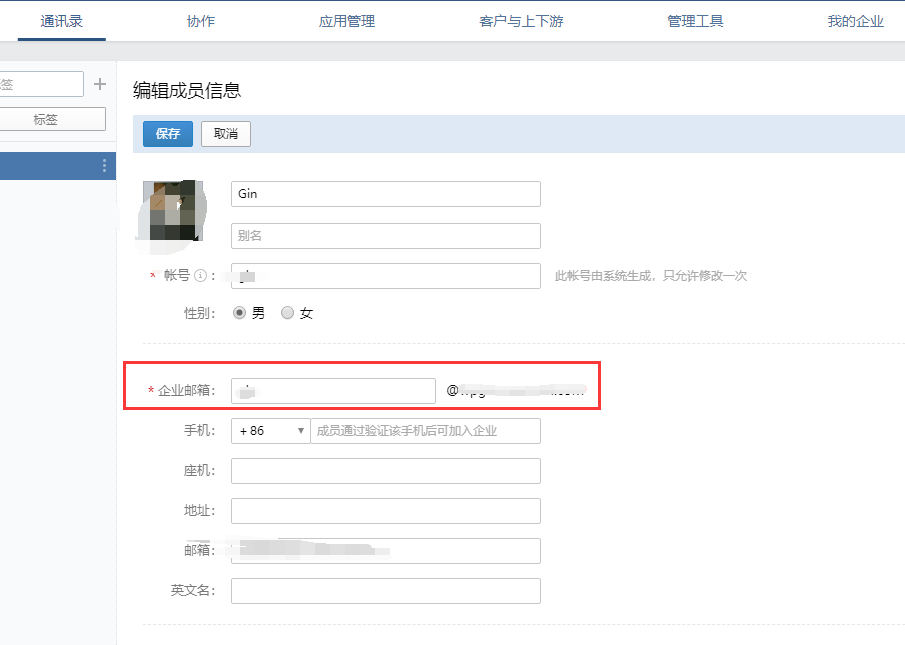Switch to the 通讯录 tab
Screen dimensions: 905x645
click(61, 21)
